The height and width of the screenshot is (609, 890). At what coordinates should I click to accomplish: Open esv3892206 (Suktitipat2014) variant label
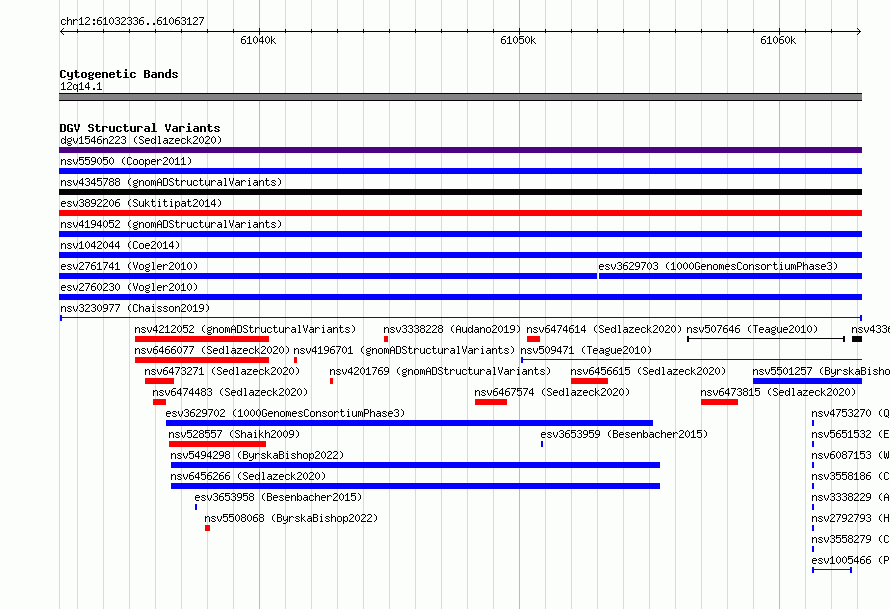(141, 203)
